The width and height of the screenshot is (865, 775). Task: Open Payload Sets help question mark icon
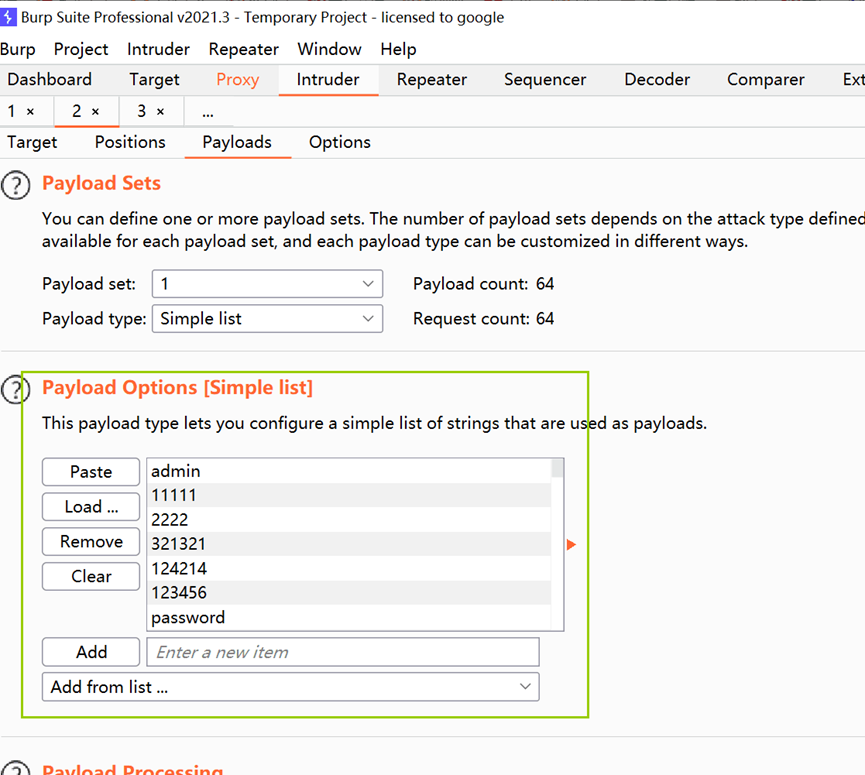click(x=15, y=185)
